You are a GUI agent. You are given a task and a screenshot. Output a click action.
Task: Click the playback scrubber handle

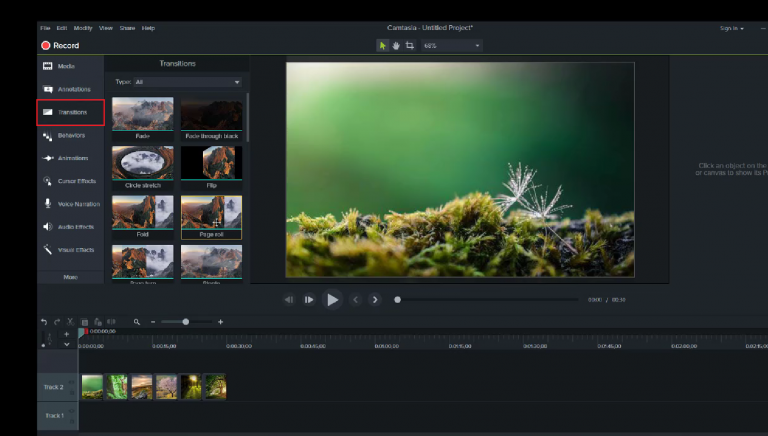tap(398, 299)
